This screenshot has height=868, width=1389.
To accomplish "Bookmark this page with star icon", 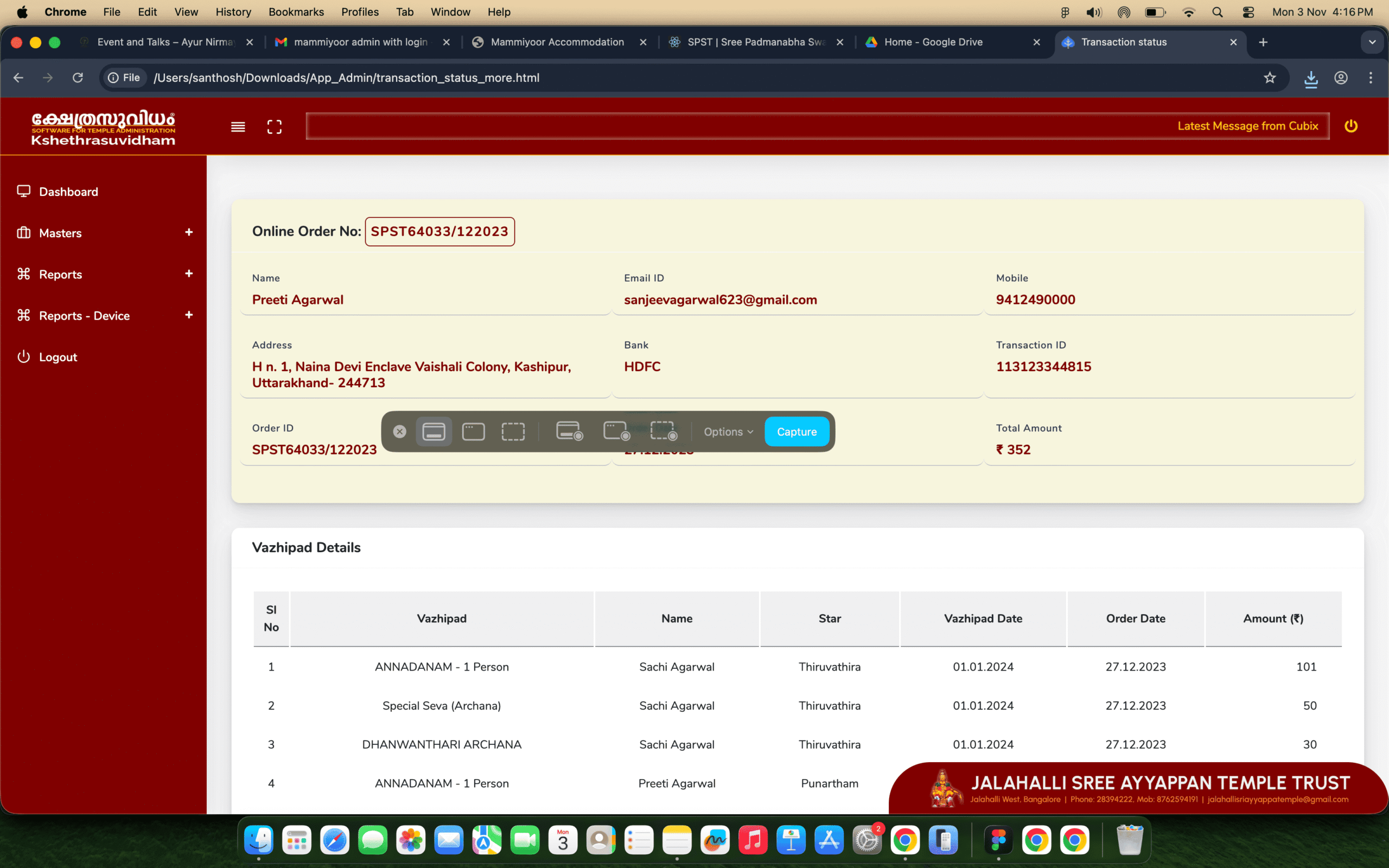I will [1270, 78].
